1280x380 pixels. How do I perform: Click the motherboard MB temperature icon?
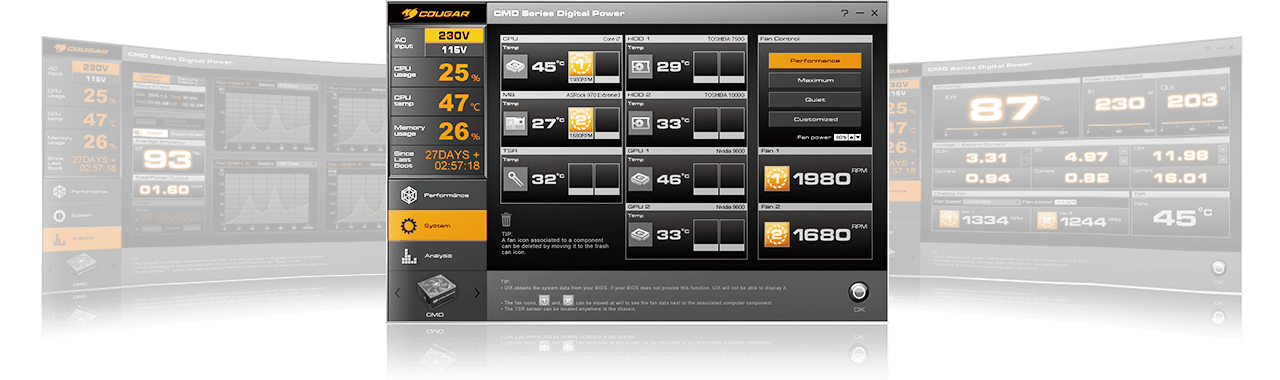(x=516, y=123)
